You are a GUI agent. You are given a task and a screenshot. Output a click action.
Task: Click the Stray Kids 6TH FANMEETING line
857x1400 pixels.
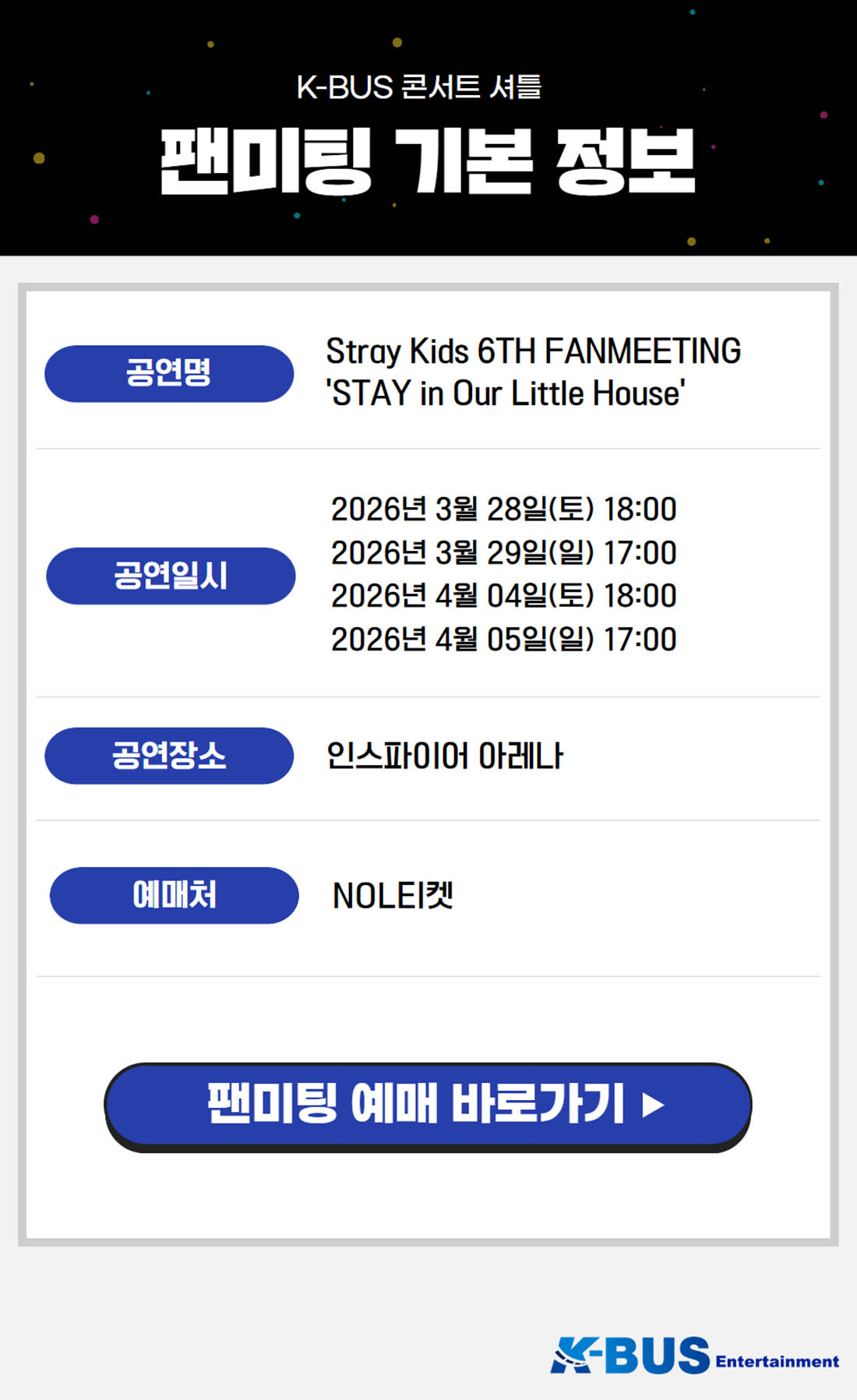tap(533, 351)
